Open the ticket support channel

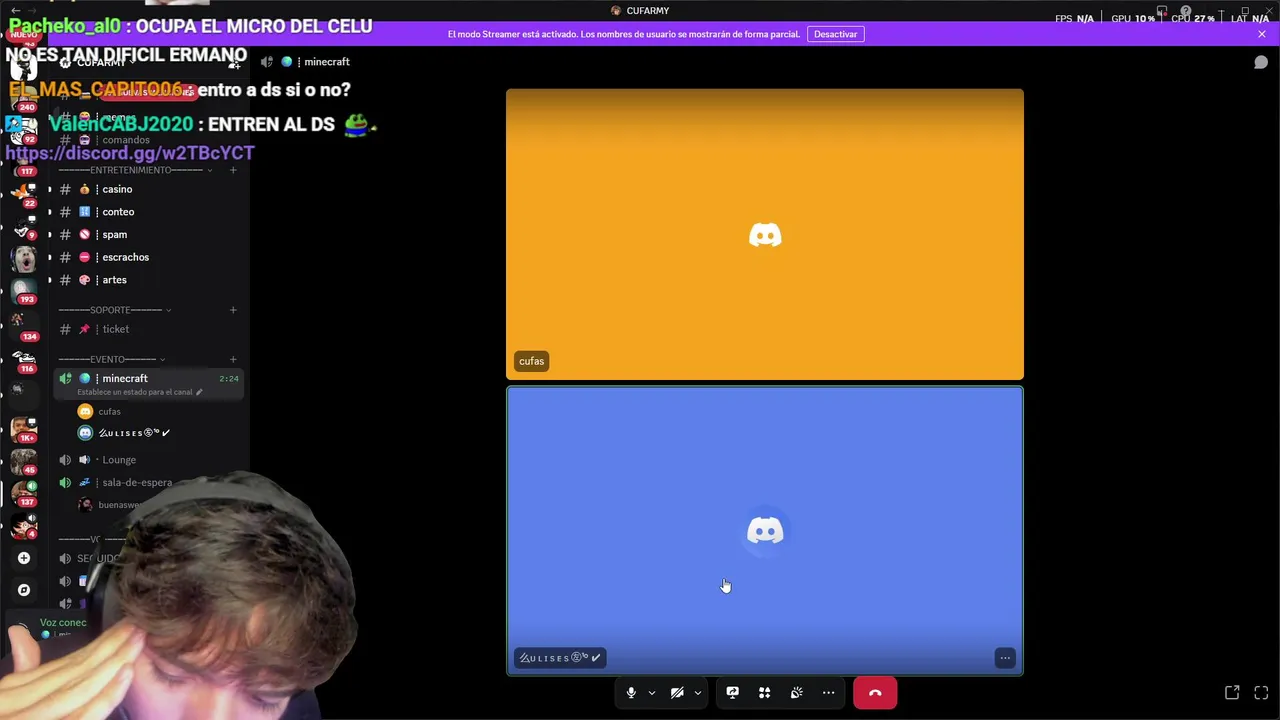coord(148,329)
